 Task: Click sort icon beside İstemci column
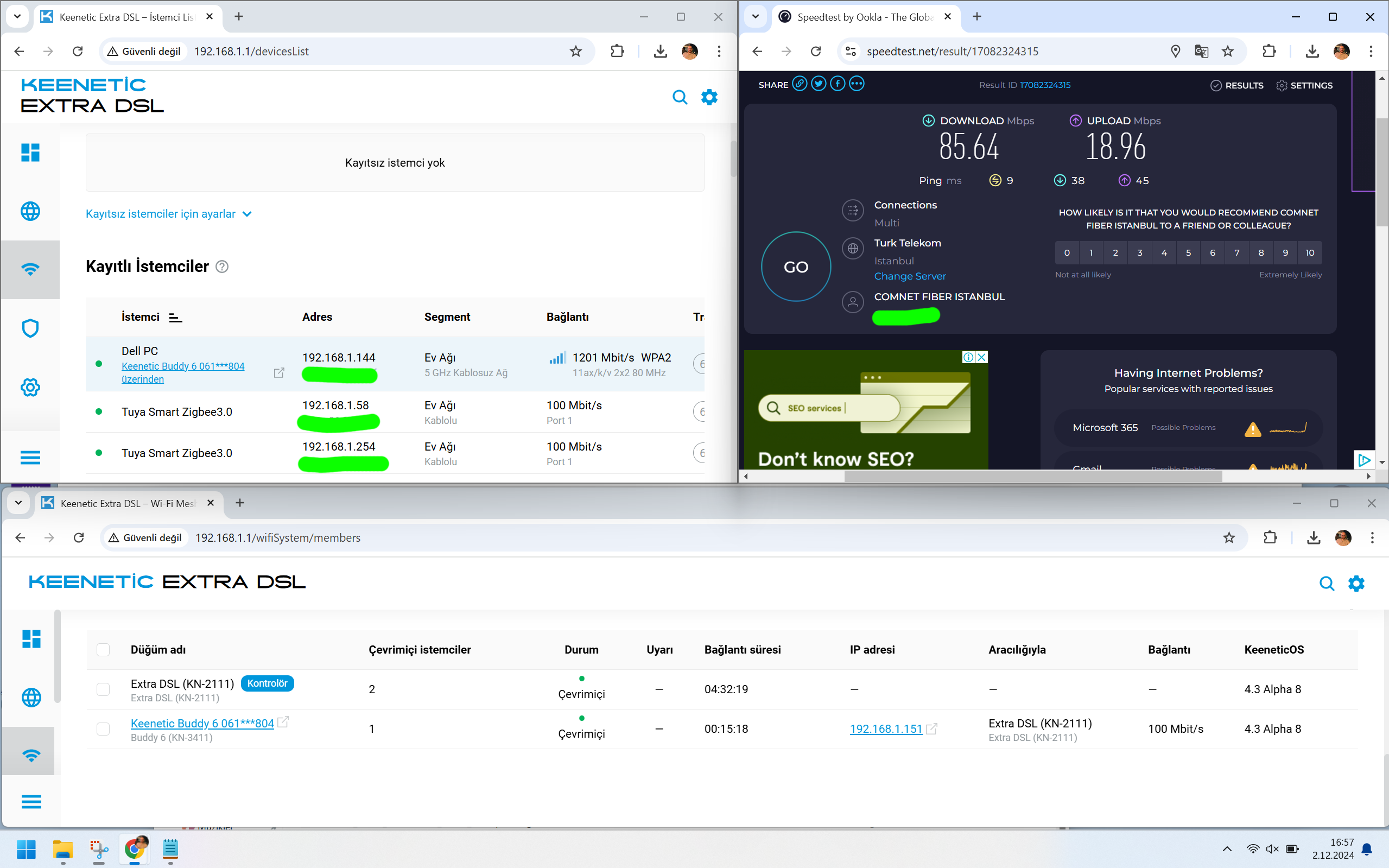(176, 318)
